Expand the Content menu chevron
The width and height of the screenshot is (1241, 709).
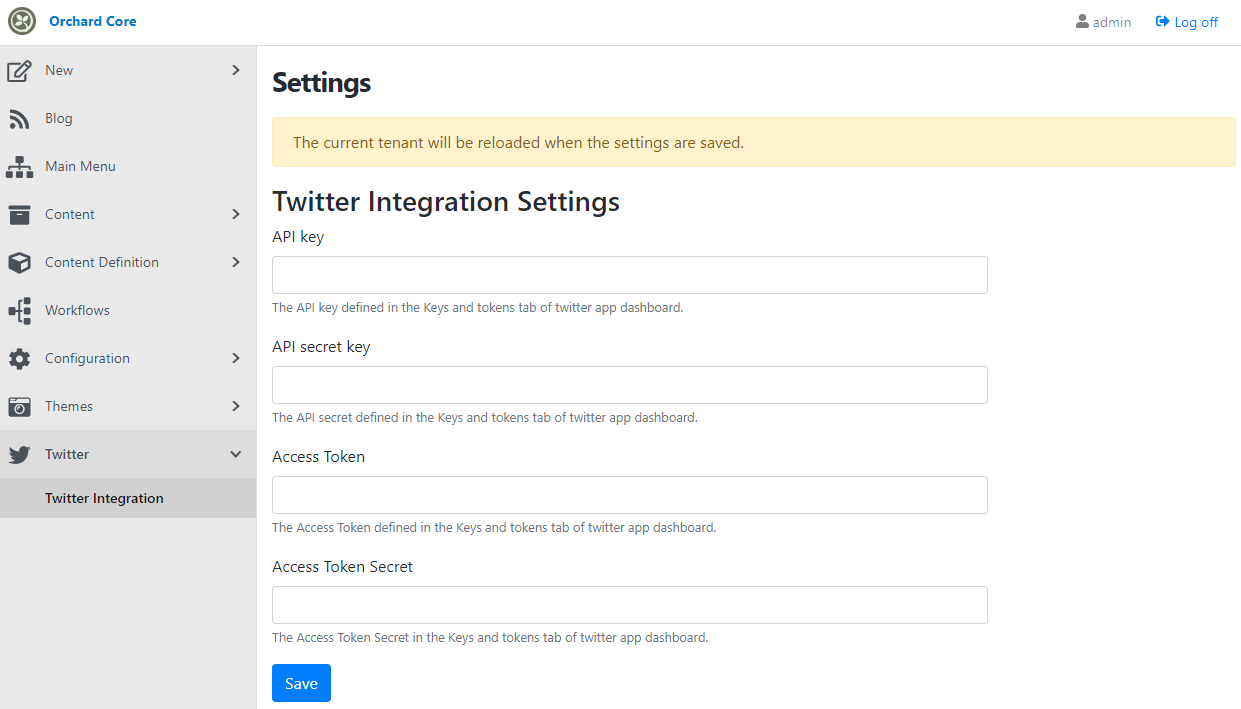coord(236,214)
